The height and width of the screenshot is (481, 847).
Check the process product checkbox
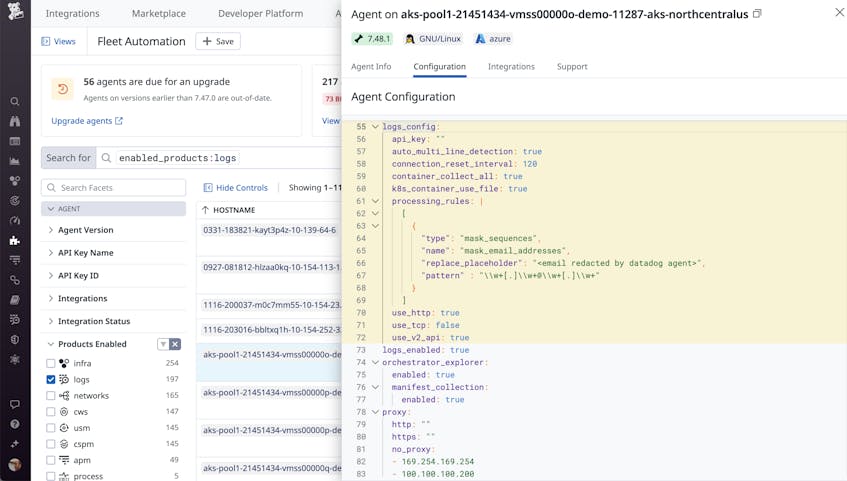pos(51,476)
